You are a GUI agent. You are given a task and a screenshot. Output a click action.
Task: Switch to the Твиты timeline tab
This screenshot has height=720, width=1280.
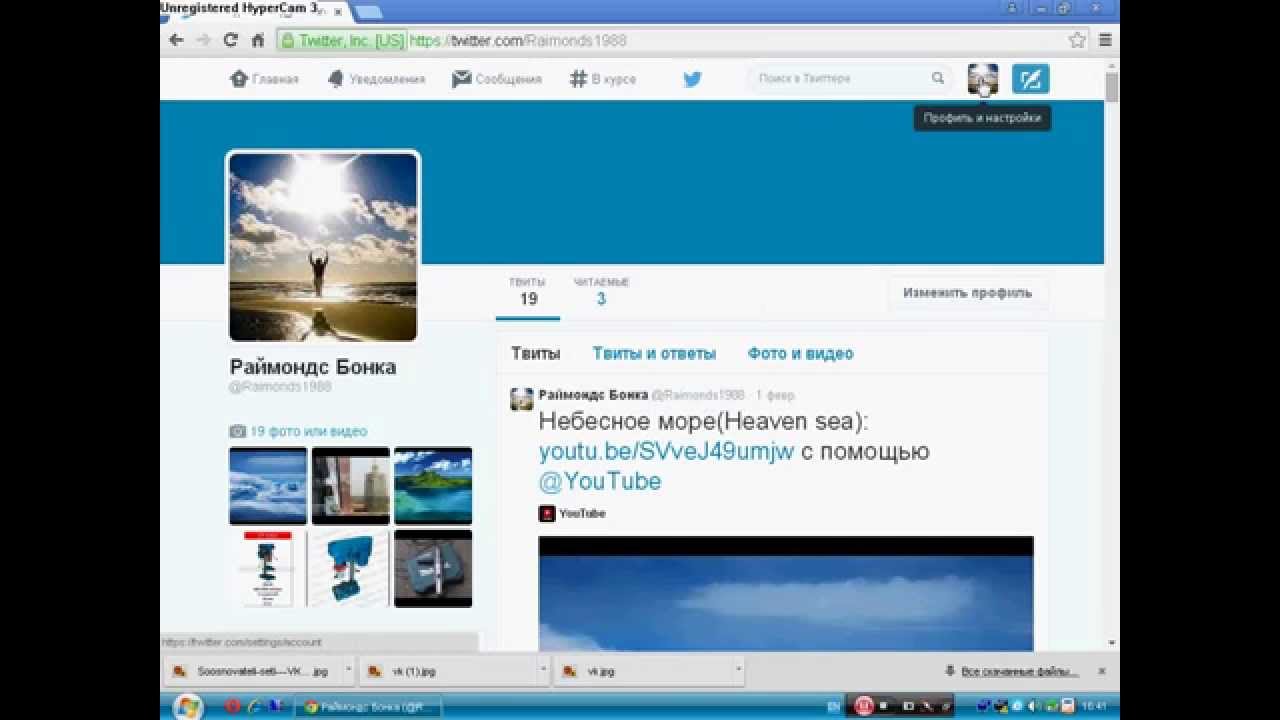coord(536,353)
